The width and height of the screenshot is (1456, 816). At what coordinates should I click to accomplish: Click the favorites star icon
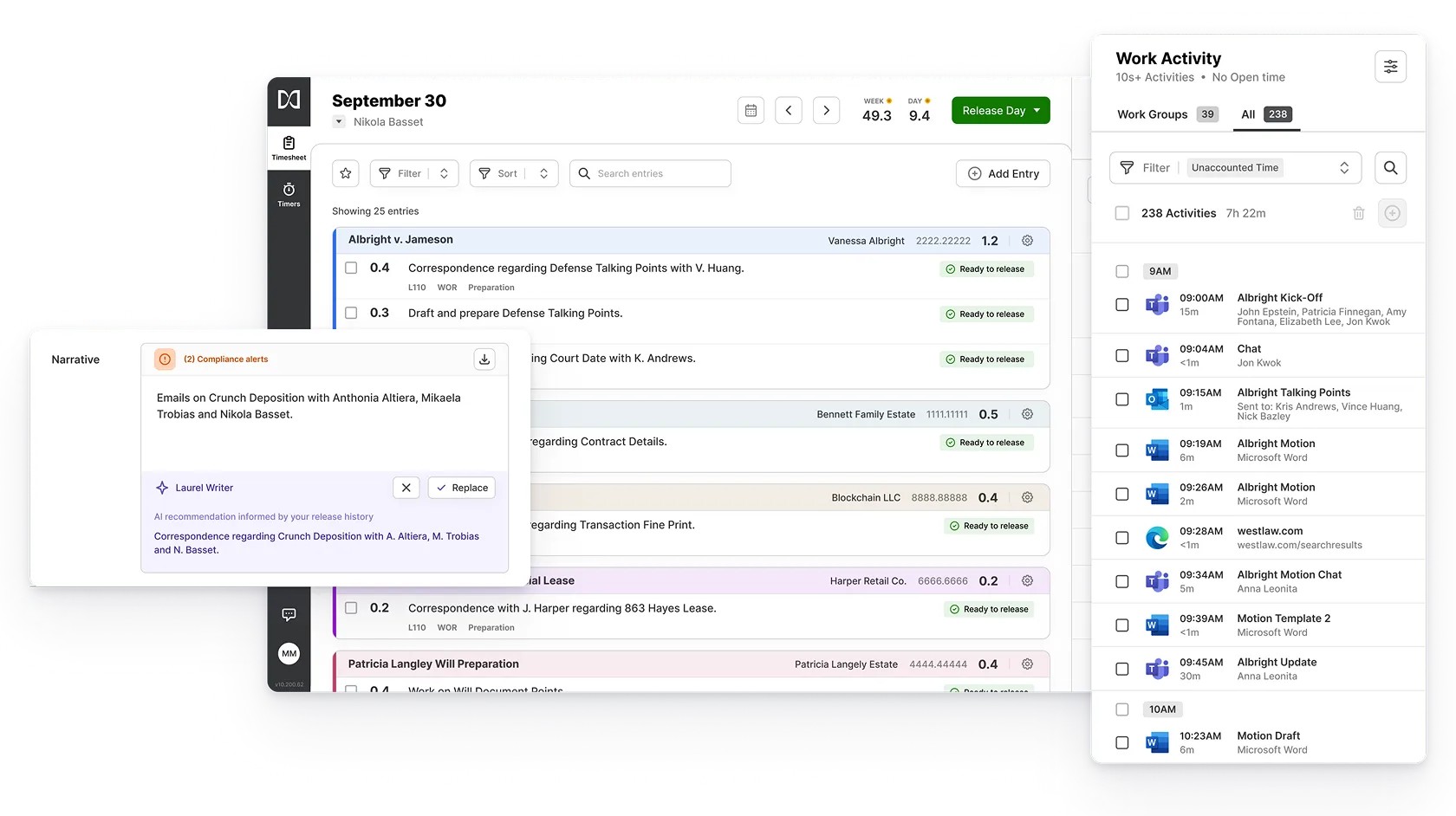[346, 173]
